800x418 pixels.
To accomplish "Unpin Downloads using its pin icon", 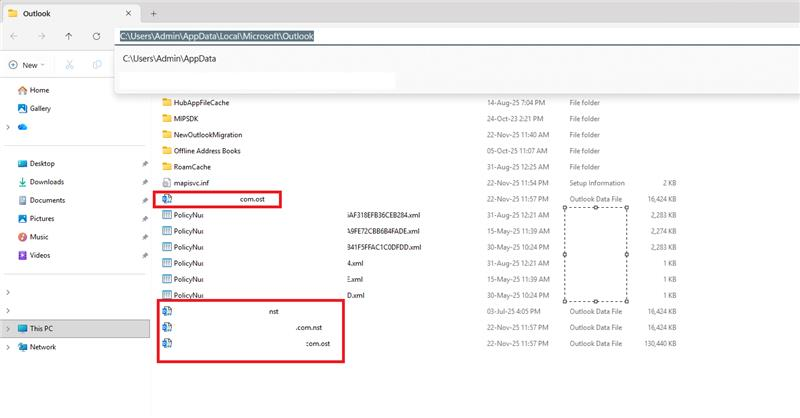I will (x=145, y=182).
